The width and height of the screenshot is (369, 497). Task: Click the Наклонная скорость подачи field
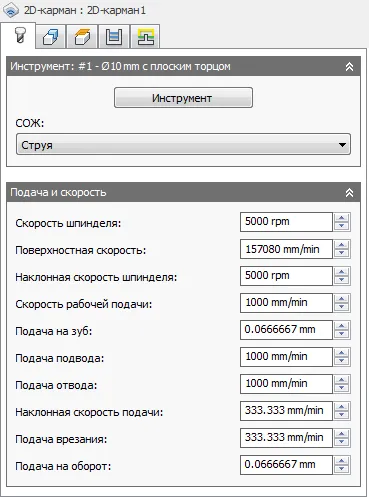coord(286,411)
